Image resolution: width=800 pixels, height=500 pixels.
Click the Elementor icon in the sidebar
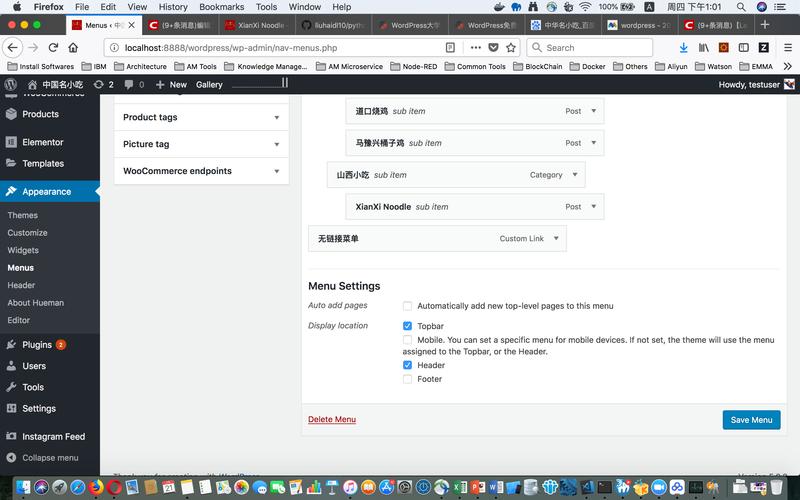pyautogui.click(x=11, y=142)
